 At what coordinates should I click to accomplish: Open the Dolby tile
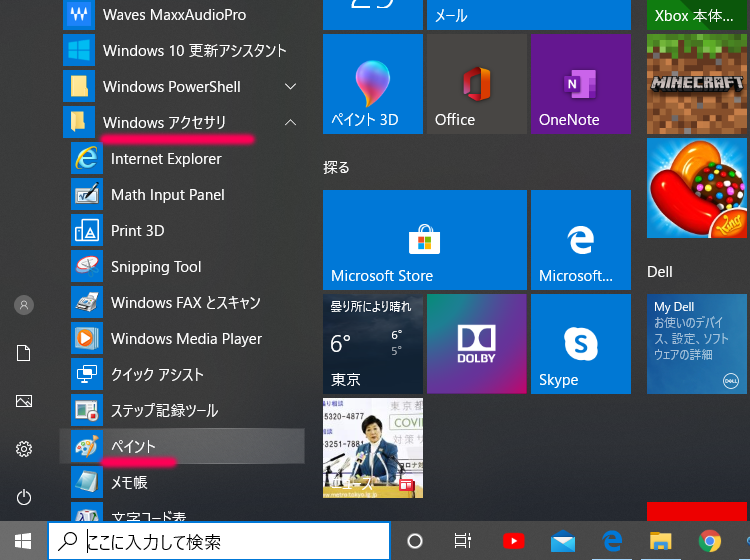point(476,344)
